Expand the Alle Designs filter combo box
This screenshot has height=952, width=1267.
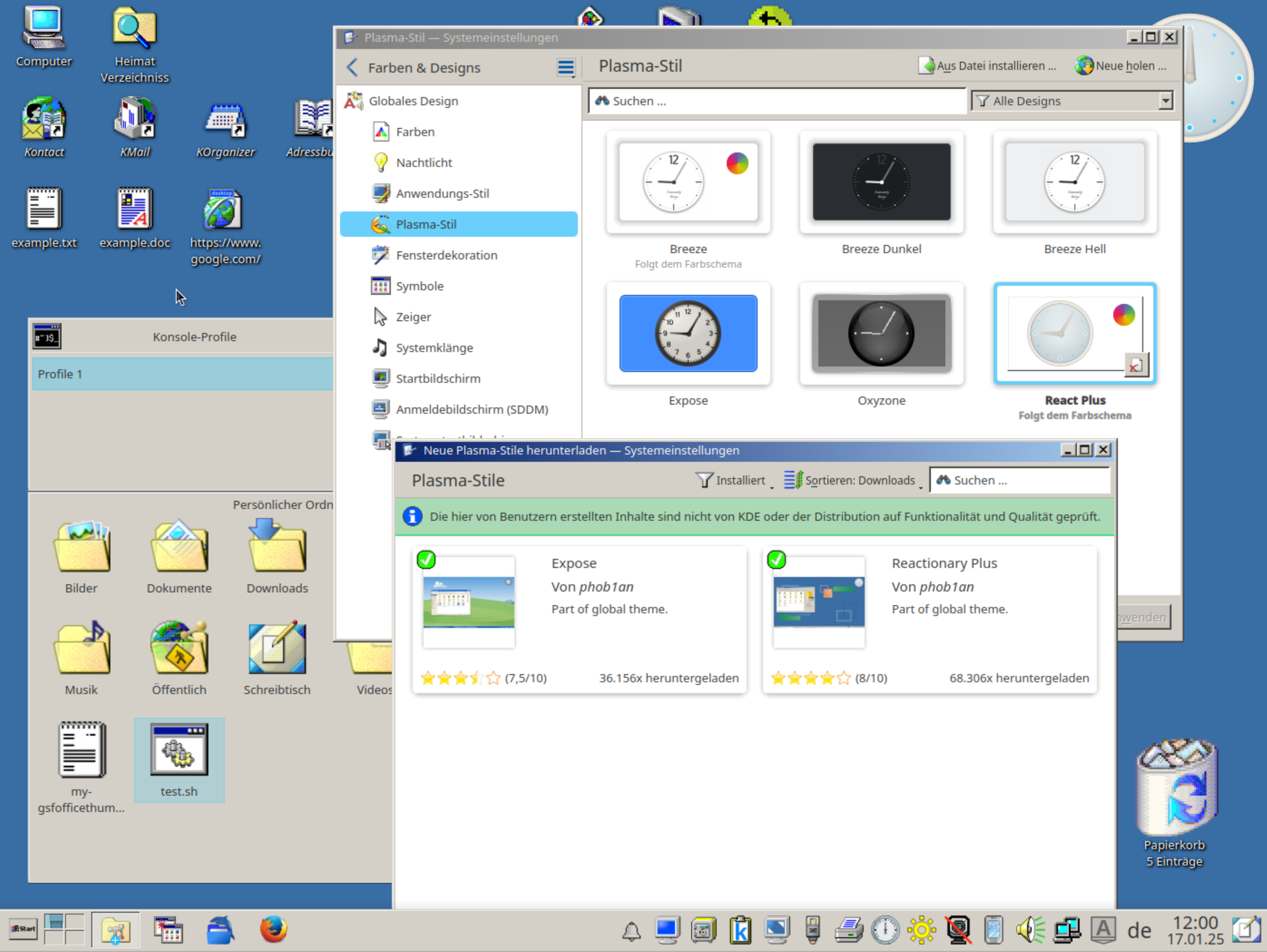click(x=1072, y=101)
